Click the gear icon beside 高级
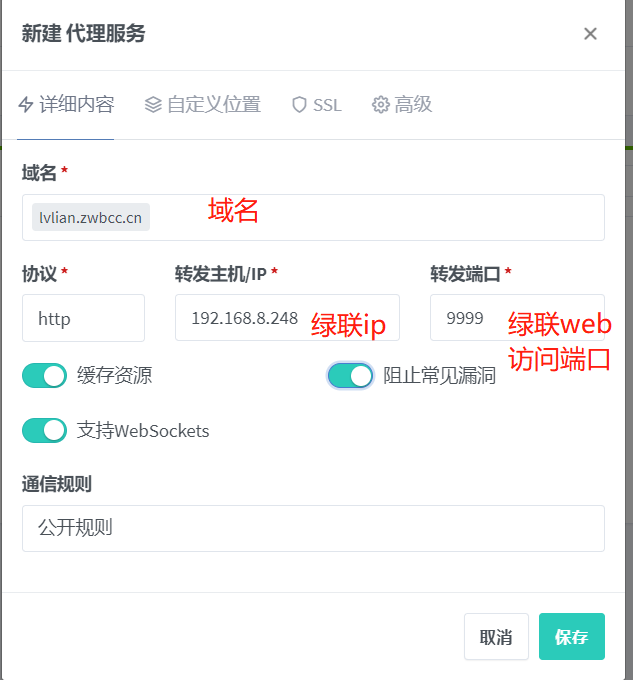The width and height of the screenshot is (633, 680). [381, 105]
